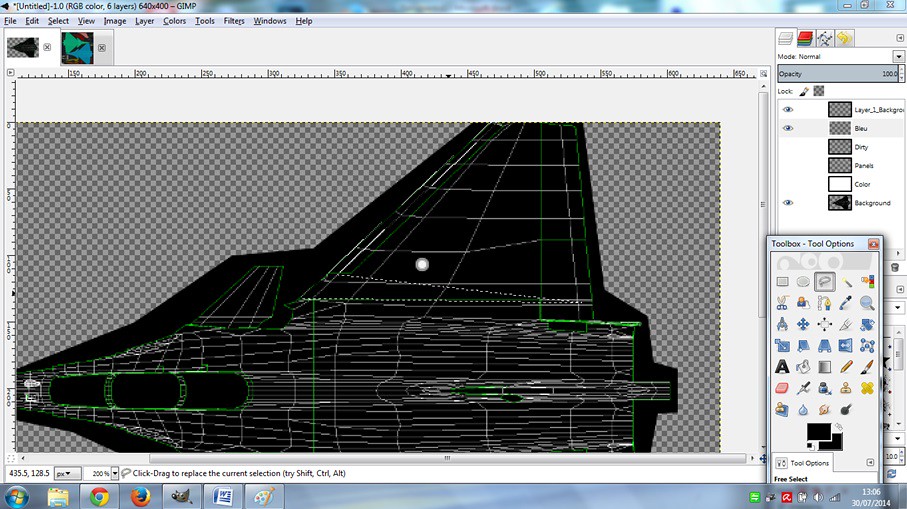Open the Tool Options tab configuration arrow

click(x=870, y=462)
